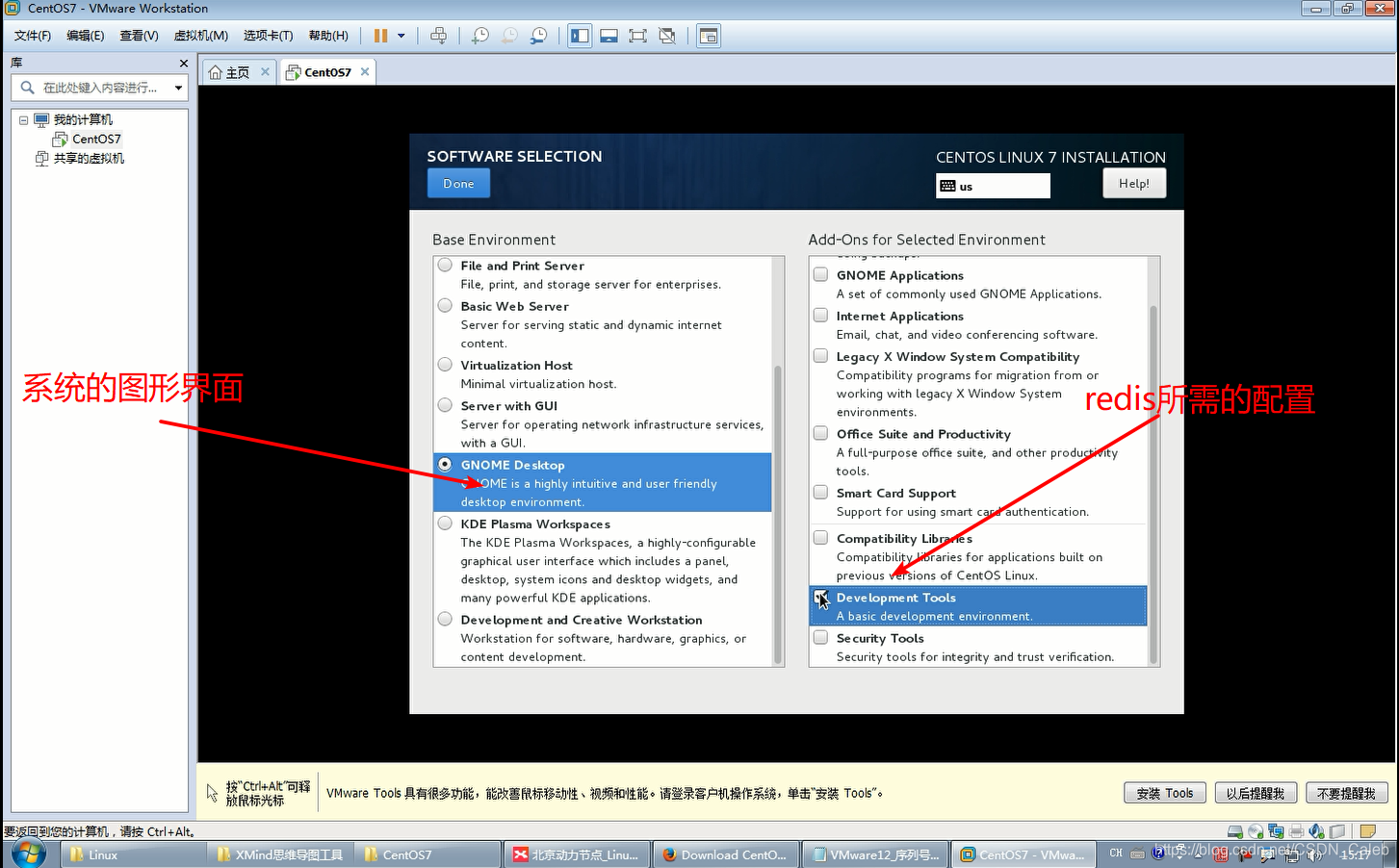
Task: Take a snapshot of this virtual machine
Action: point(479,36)
